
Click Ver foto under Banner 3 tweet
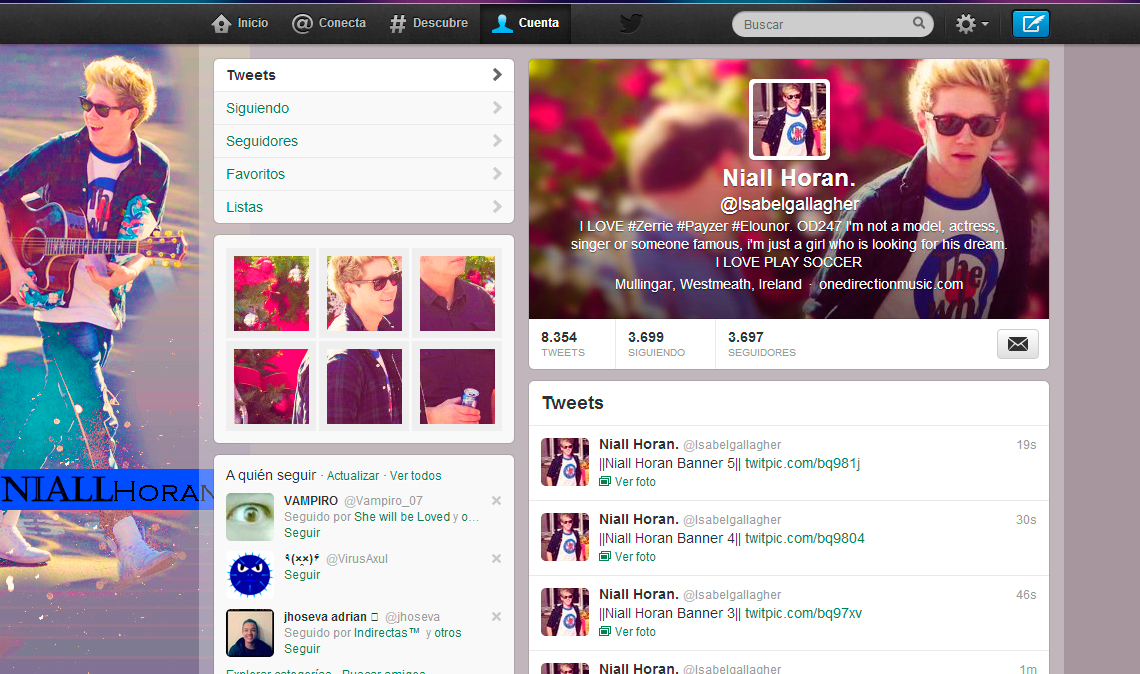tap(627, 632)
